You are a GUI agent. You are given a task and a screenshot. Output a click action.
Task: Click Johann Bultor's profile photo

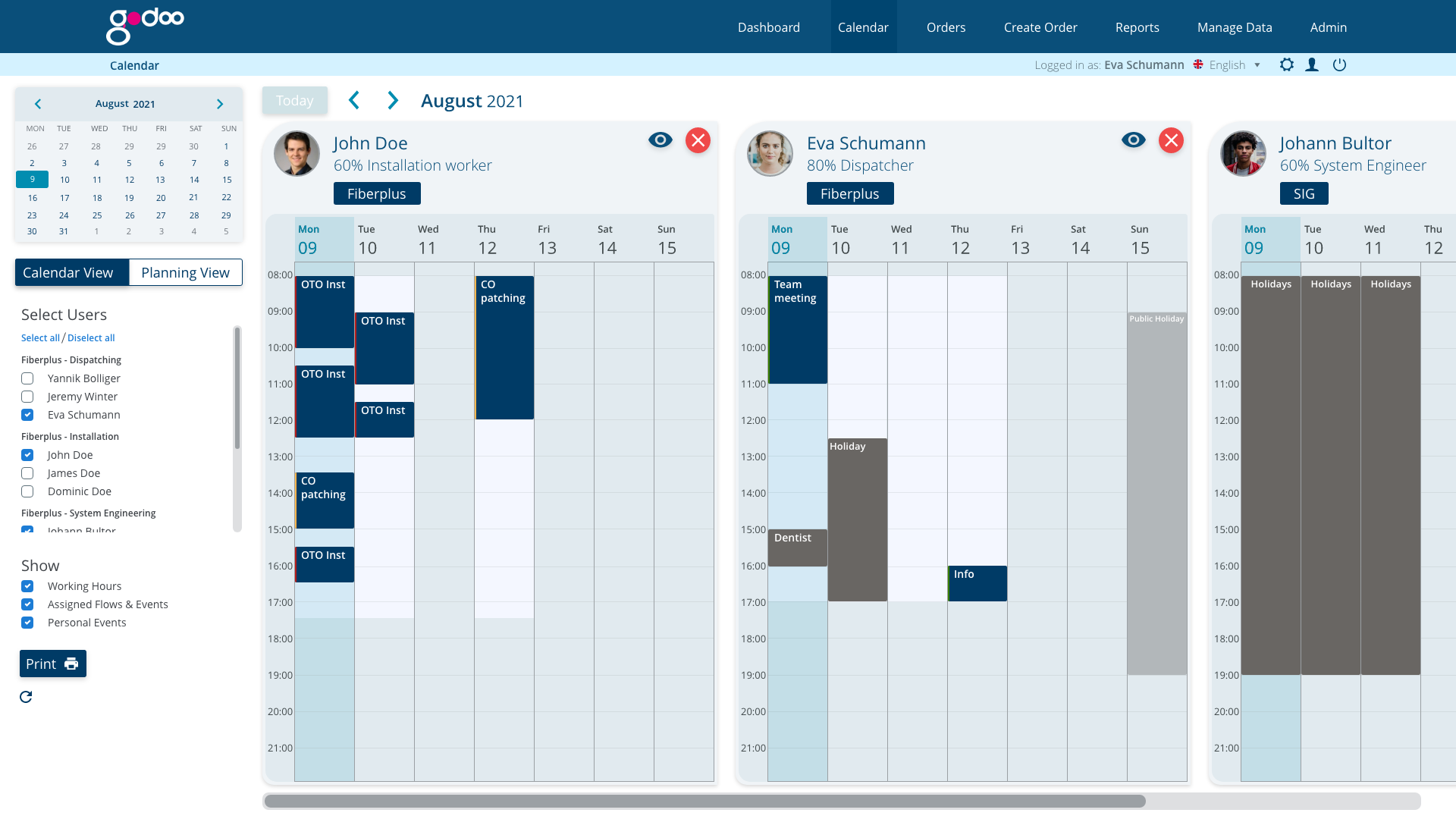tap(1243, 153)
